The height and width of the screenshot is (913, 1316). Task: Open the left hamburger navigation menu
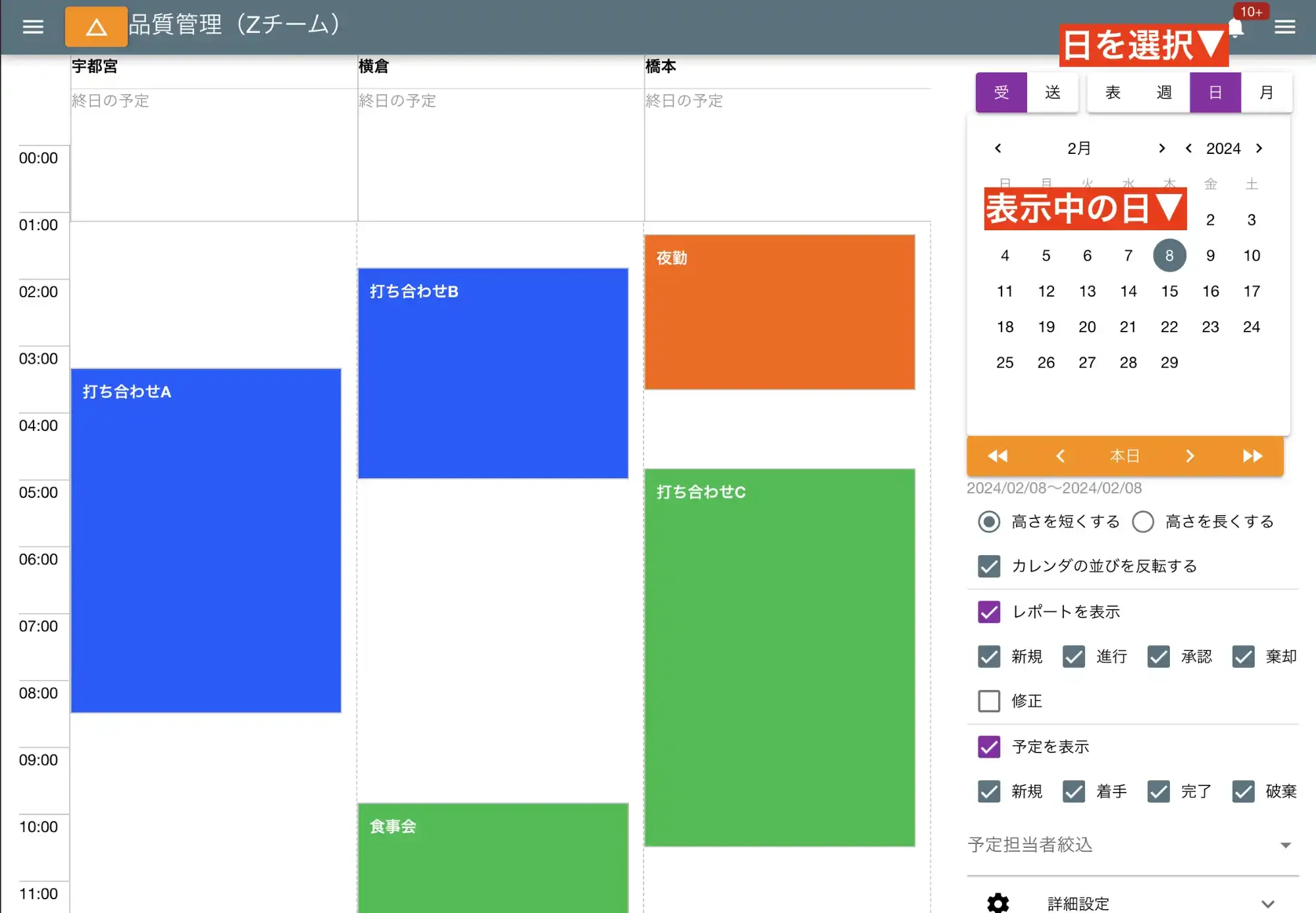pyautogui.click(x=33, y=27)
